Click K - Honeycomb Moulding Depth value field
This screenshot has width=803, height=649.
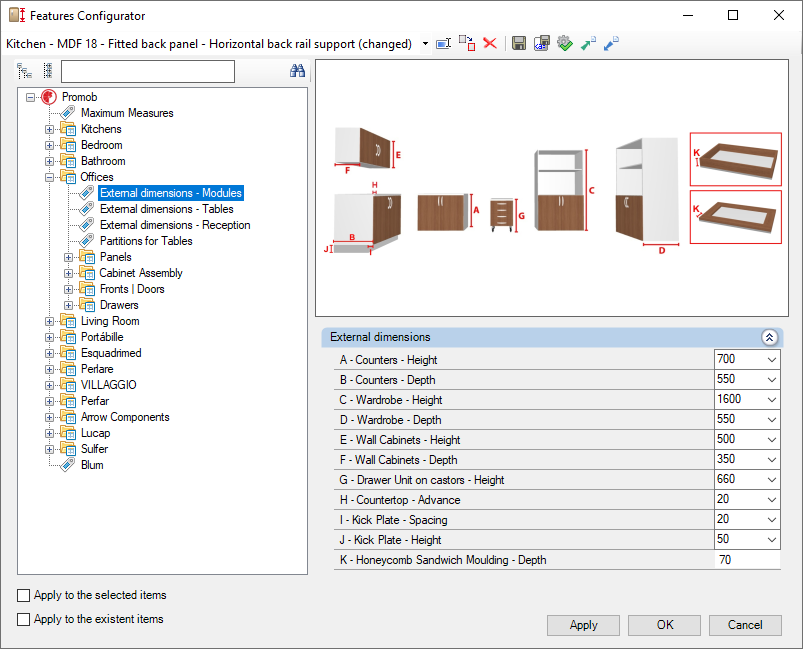747,559
